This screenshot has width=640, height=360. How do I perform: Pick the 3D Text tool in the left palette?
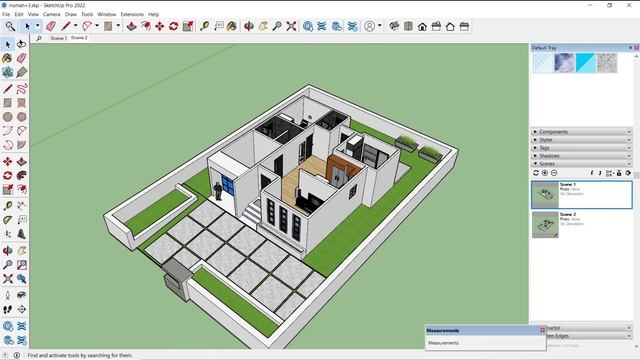pyautogui.click(x=22, y=234)
